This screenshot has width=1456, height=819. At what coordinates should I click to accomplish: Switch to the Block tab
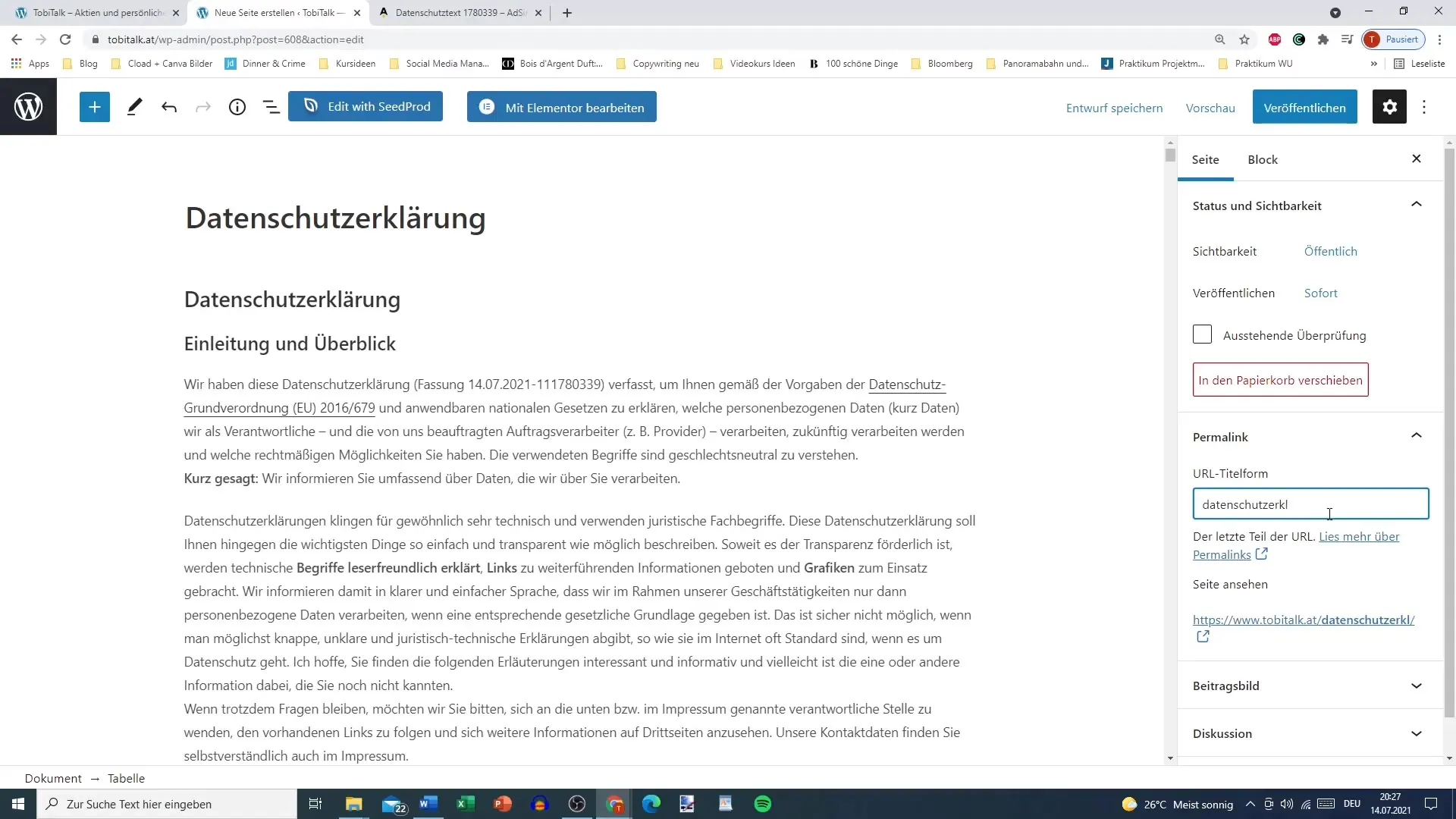pyautogui.click(x=1262, y=159)
